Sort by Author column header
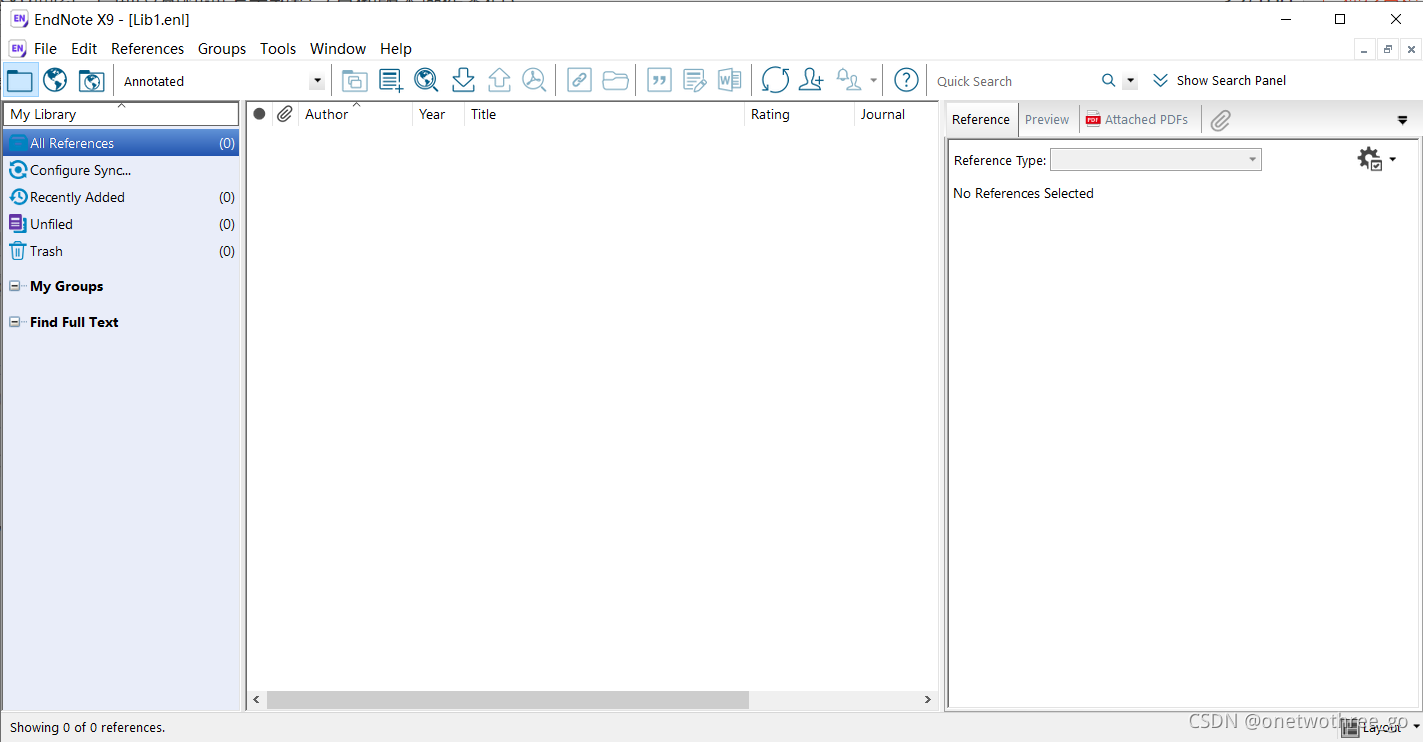This screenshot has height=742, width=1423. (x=355, y=114)
